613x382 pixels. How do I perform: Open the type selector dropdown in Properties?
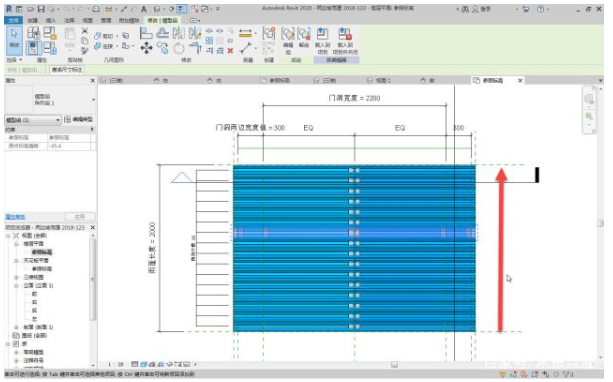(x=93, y=100)
